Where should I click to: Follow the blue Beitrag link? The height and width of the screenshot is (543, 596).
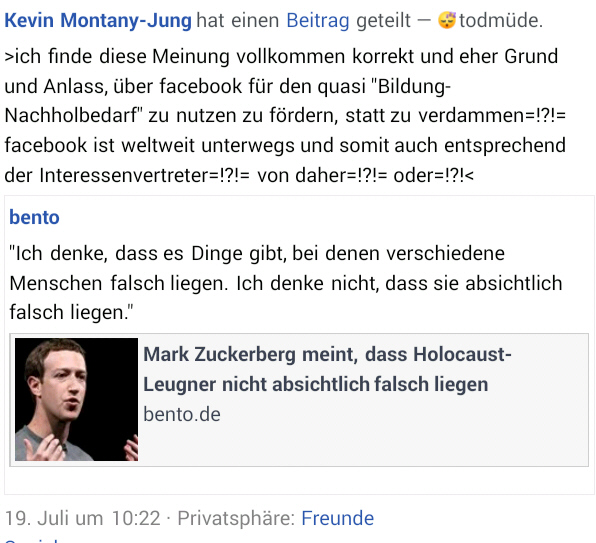click(x=318, y=21)
